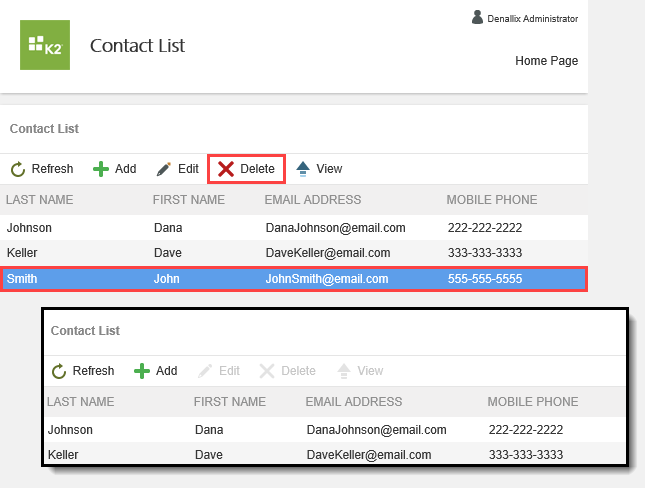645x488 pixels.
Task: Sort by FIRST NAME column in upper list
Action: pyautogui.click(x=189, y=200)
